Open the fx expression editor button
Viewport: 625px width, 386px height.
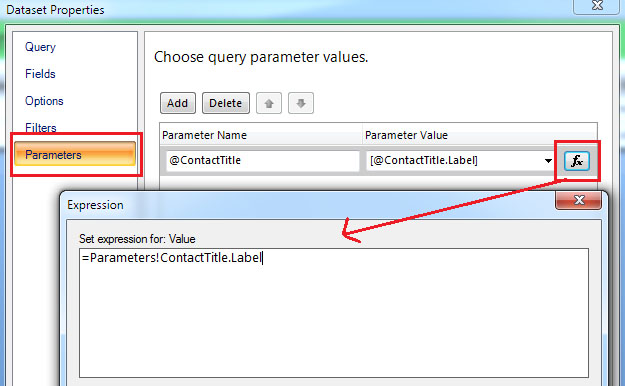(576, 161)
